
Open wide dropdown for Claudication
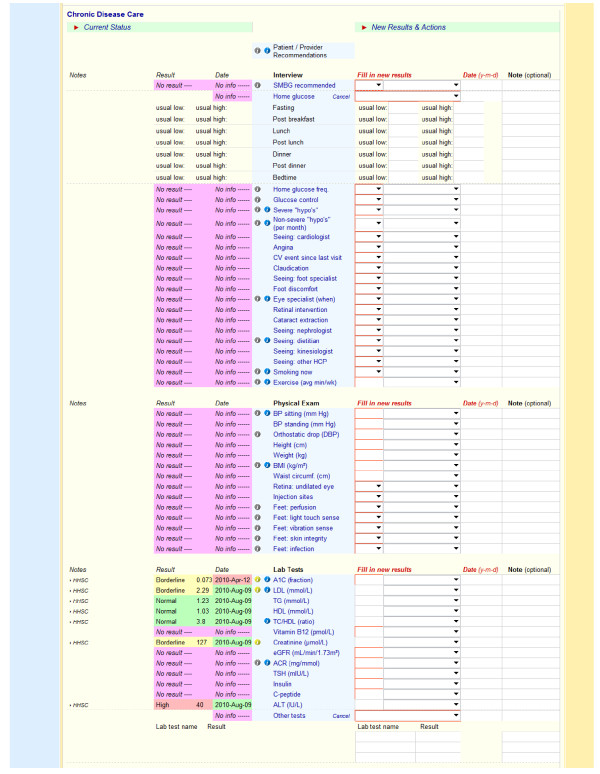[x=422, y=268]
